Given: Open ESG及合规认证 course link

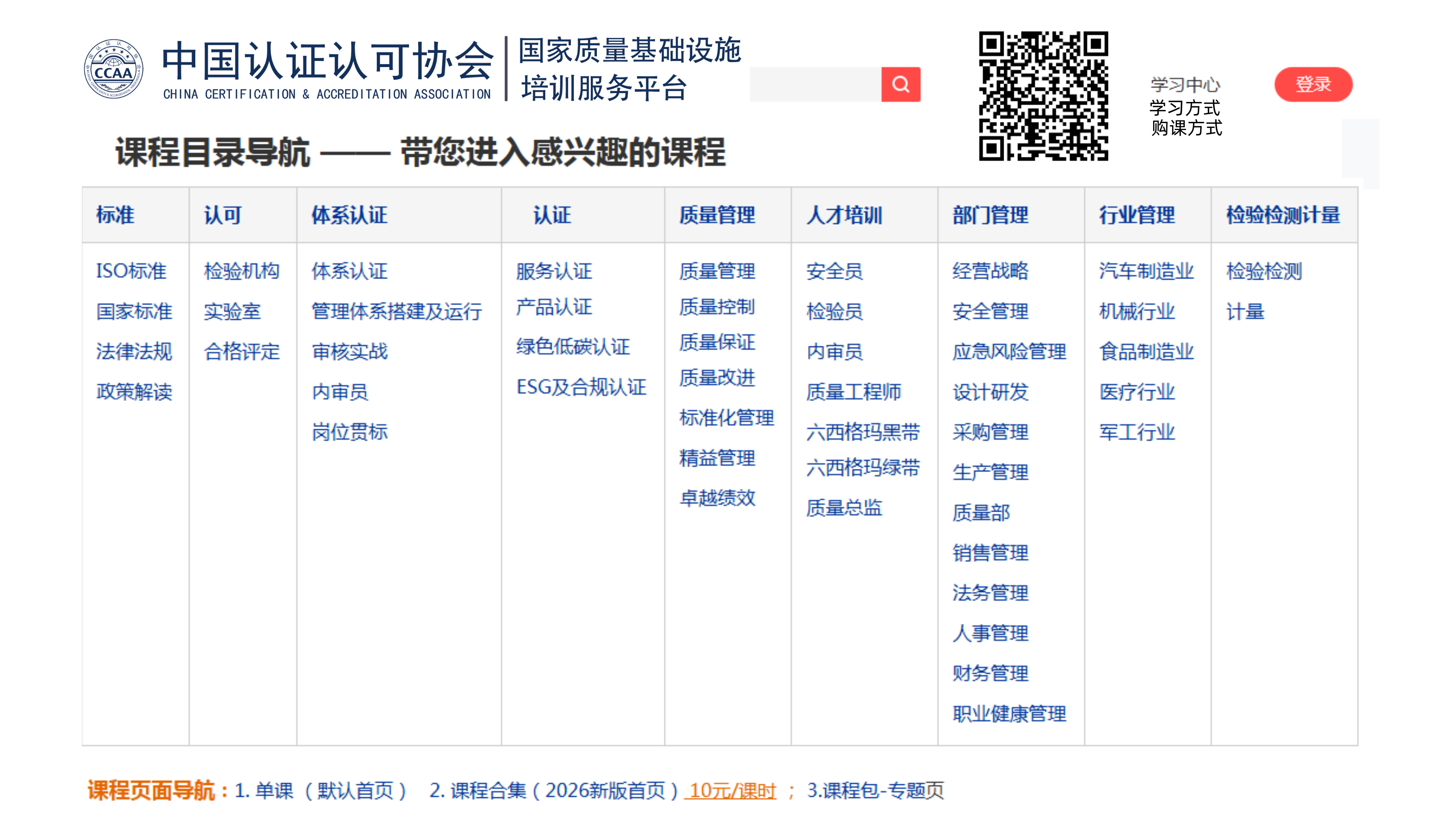Looking at the screenshot, I should pyautogui.click(x=581, y=387).
